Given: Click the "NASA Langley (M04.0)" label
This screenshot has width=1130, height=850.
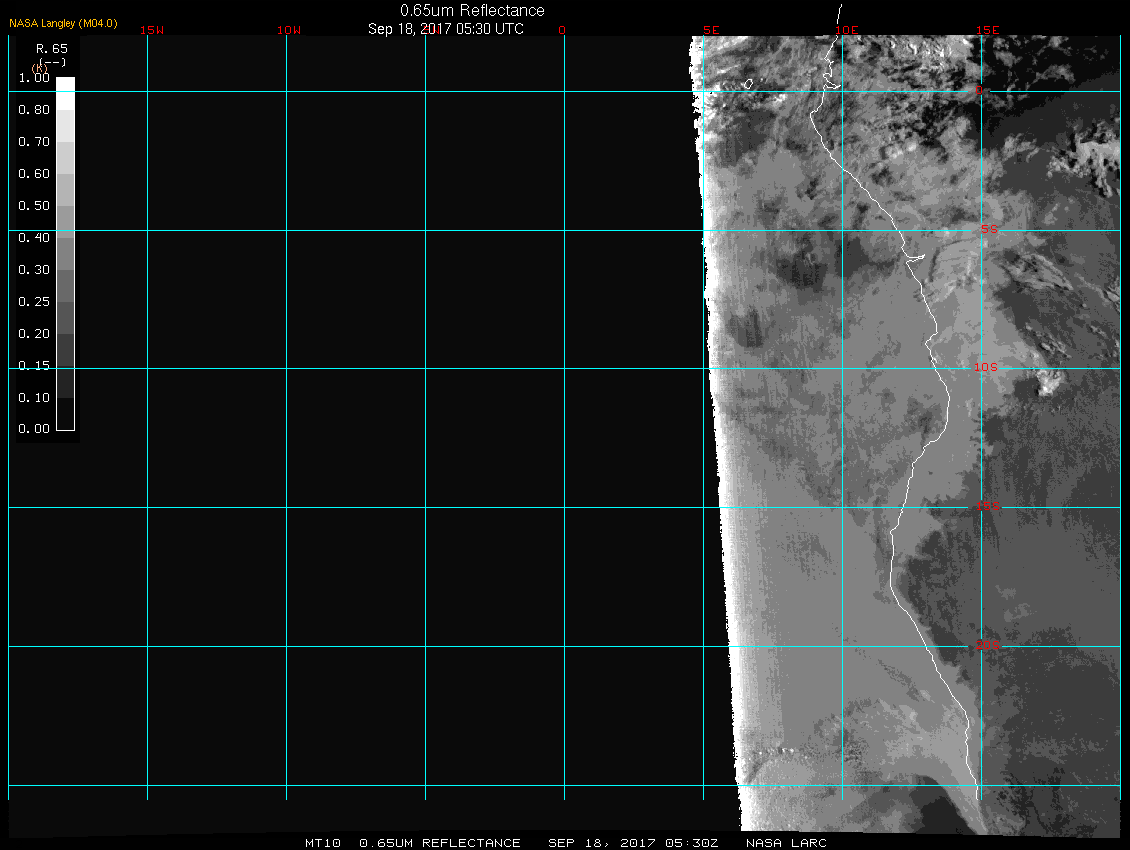Looking at the screenshot, I should (x=63, y=23).
